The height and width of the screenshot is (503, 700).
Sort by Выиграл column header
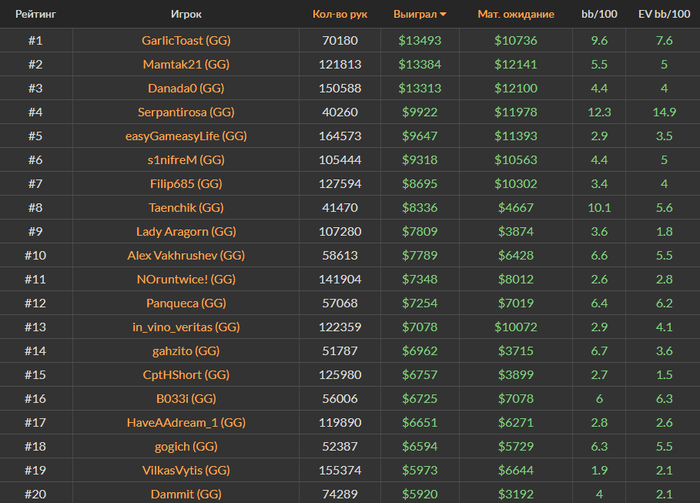(x=415, y=14)
